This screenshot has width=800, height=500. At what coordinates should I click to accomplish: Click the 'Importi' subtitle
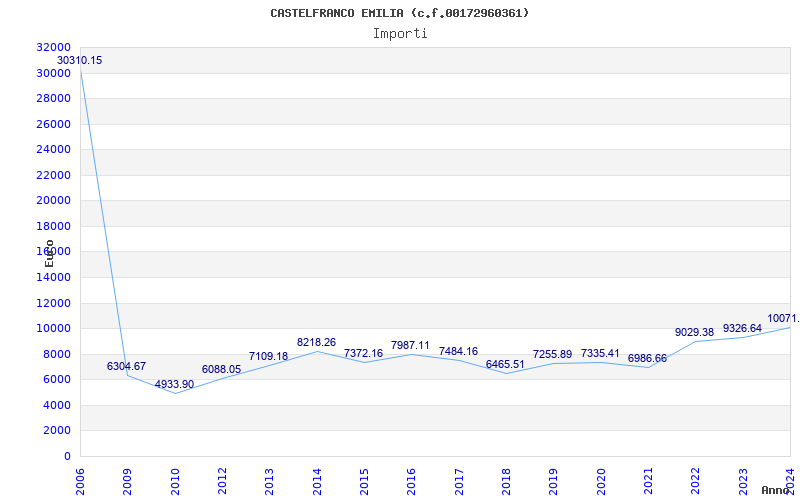click(x=400, y=34)
